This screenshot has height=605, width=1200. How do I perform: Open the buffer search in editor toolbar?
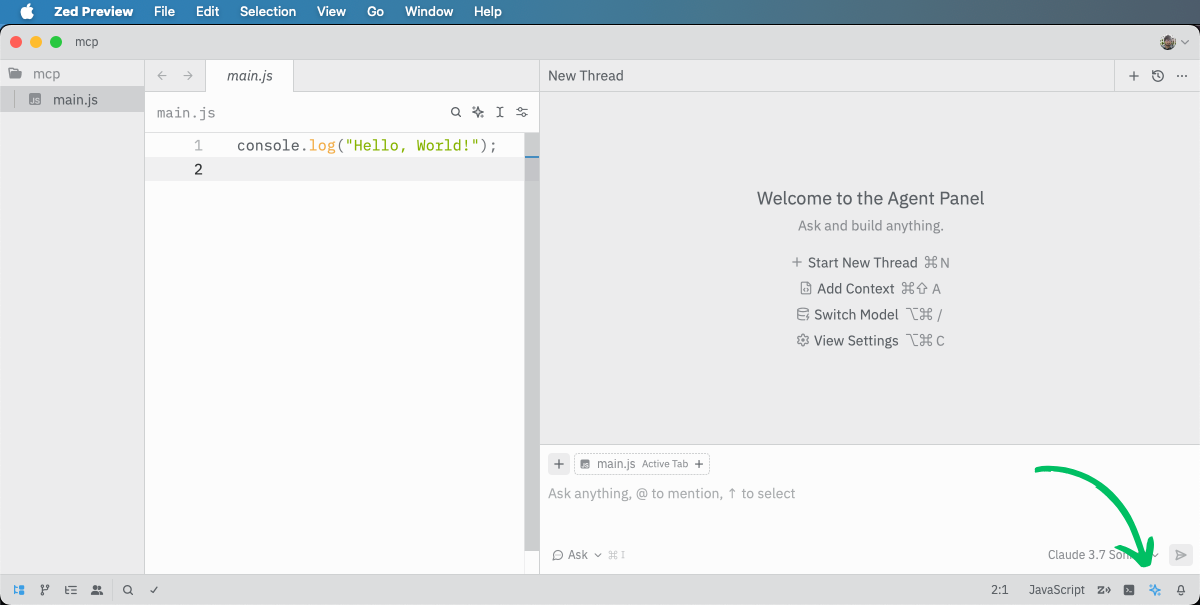[x=456, y=112]
